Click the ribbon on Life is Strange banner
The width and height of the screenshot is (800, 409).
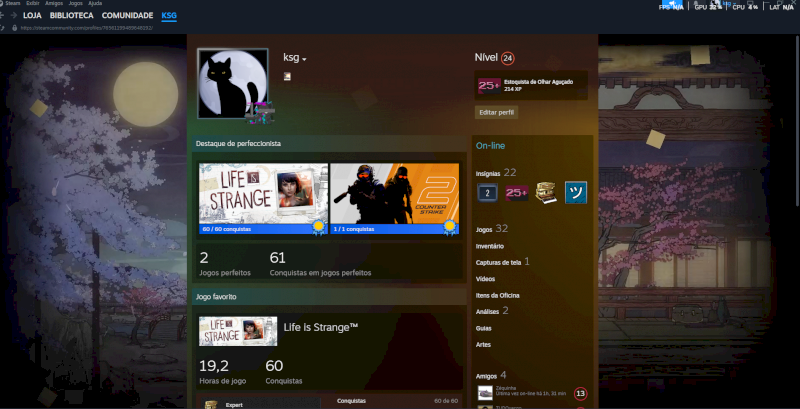coord(319,227)
